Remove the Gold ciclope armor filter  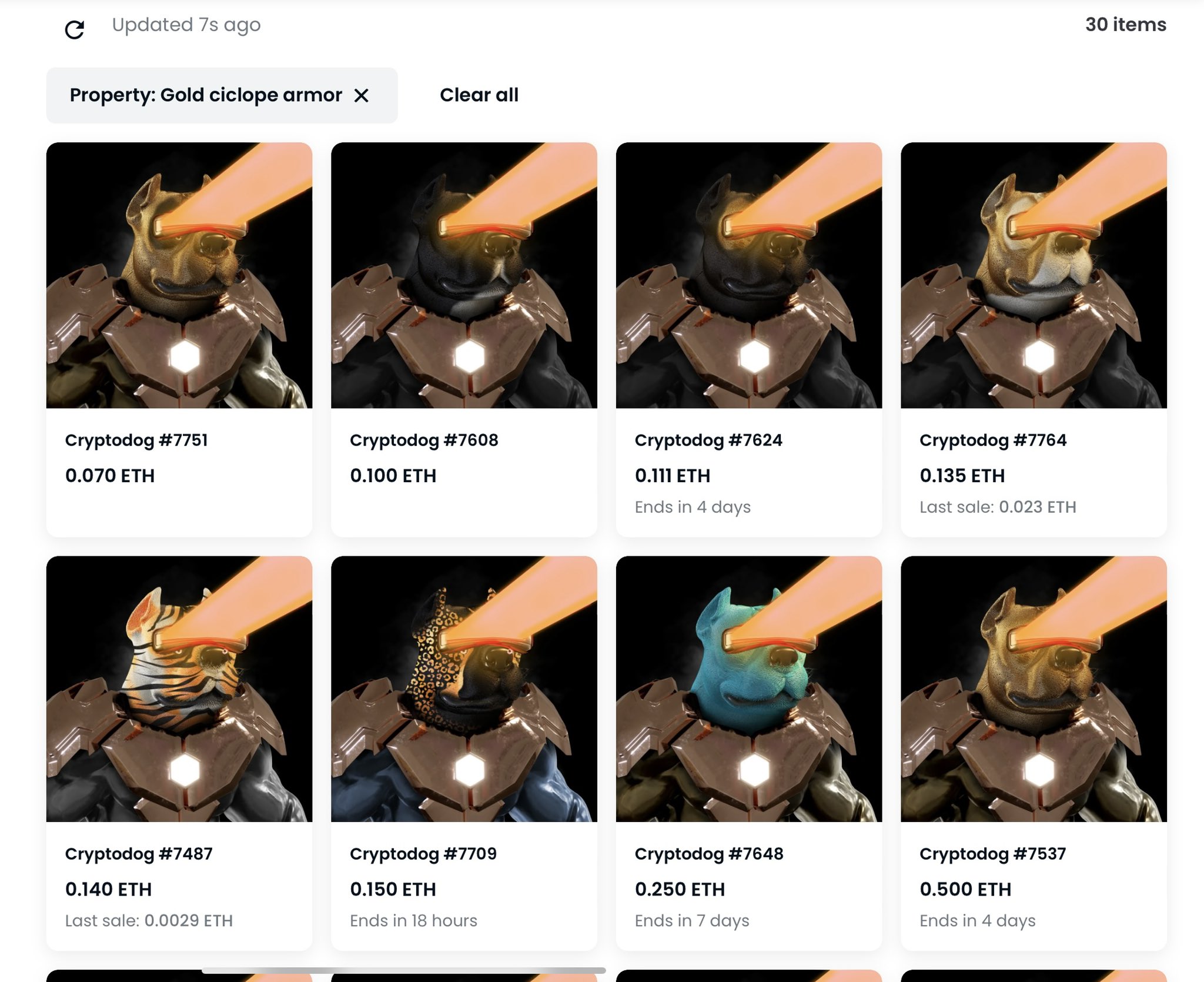[362, 95]
